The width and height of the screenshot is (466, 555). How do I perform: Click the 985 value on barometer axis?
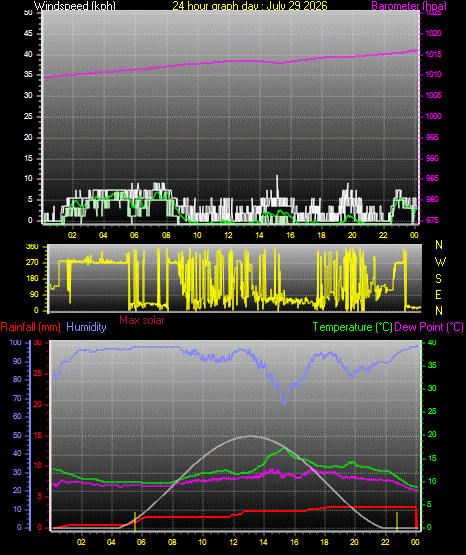coord(432,178)
